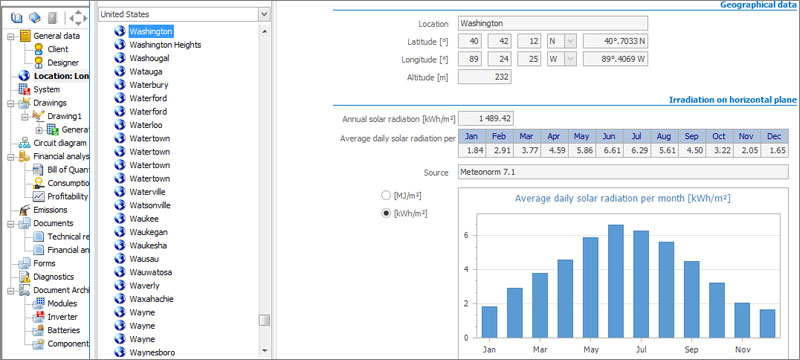This screenshot has height=360, width=800.
Task: Click the latitude degrees field showing 40
Action: 469,41
